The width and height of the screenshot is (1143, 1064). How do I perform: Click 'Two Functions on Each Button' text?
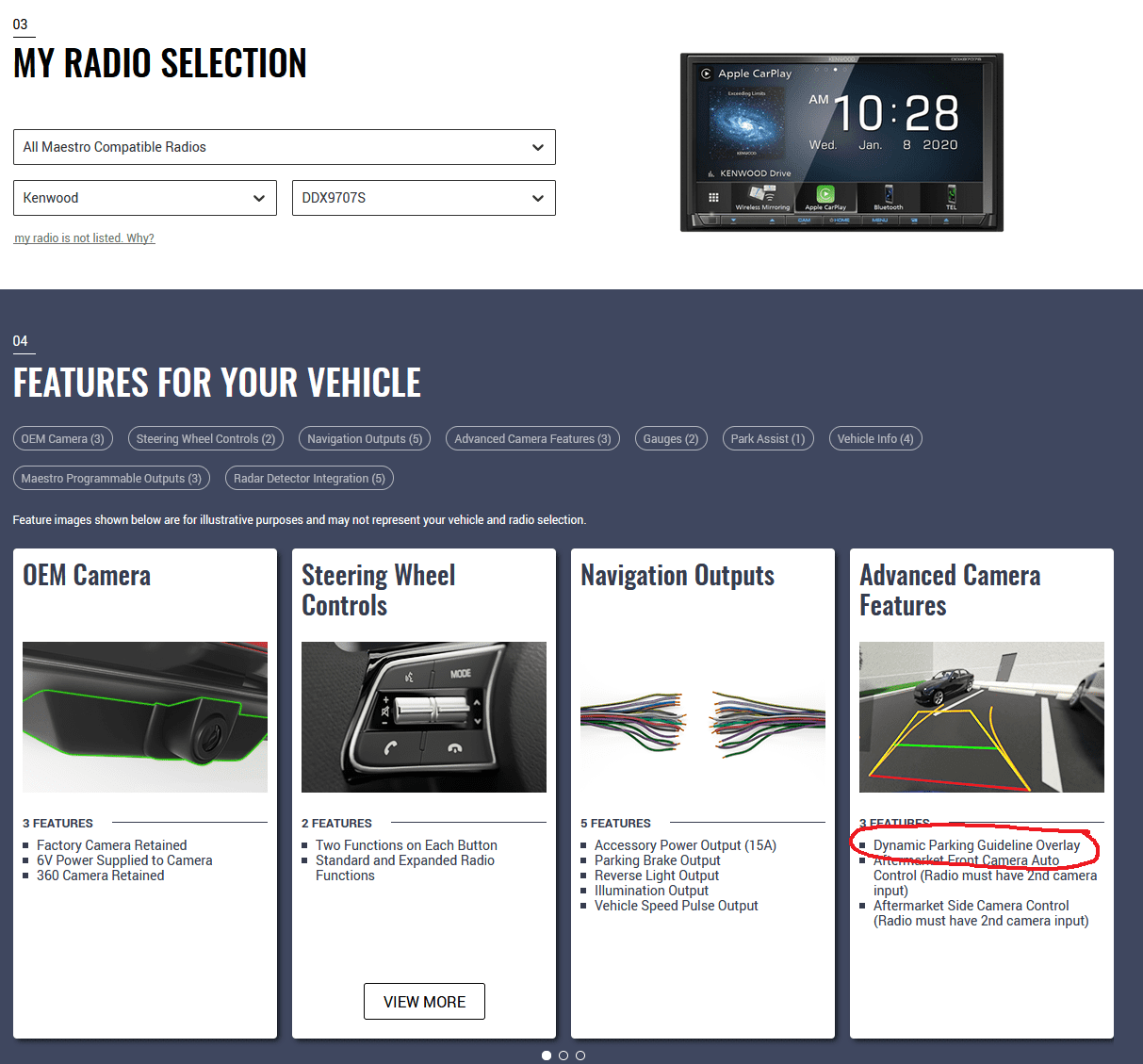point(406,845)
